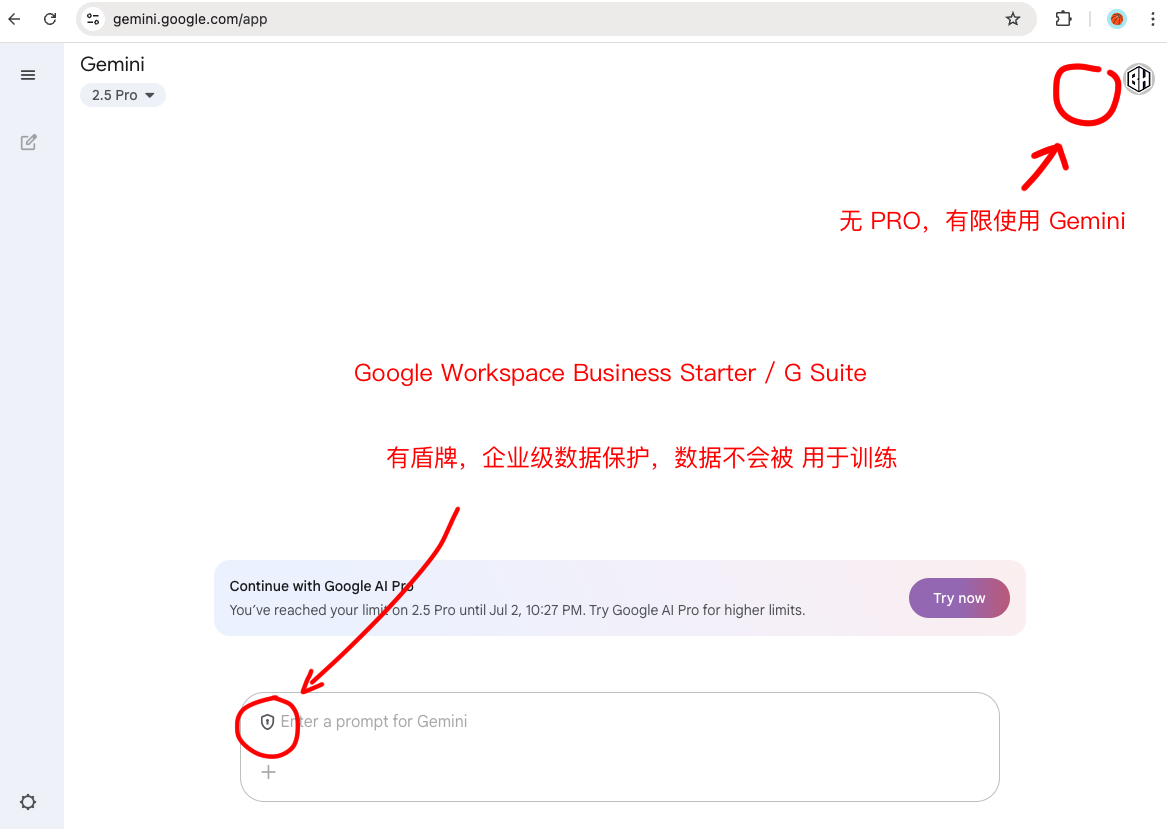Open Chrome's three-dot menu
The image size is (1167, 829).
tap(1152, 19)
